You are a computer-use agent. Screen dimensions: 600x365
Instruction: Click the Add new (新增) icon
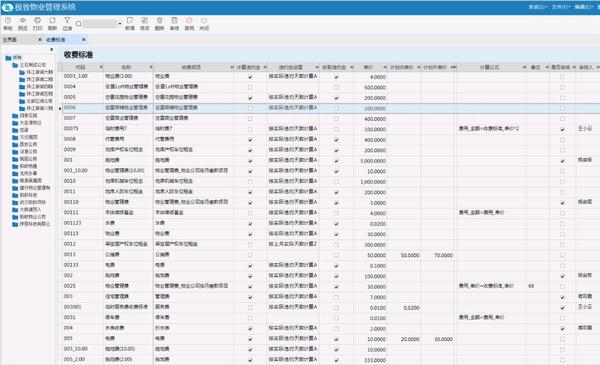[130, 21]
